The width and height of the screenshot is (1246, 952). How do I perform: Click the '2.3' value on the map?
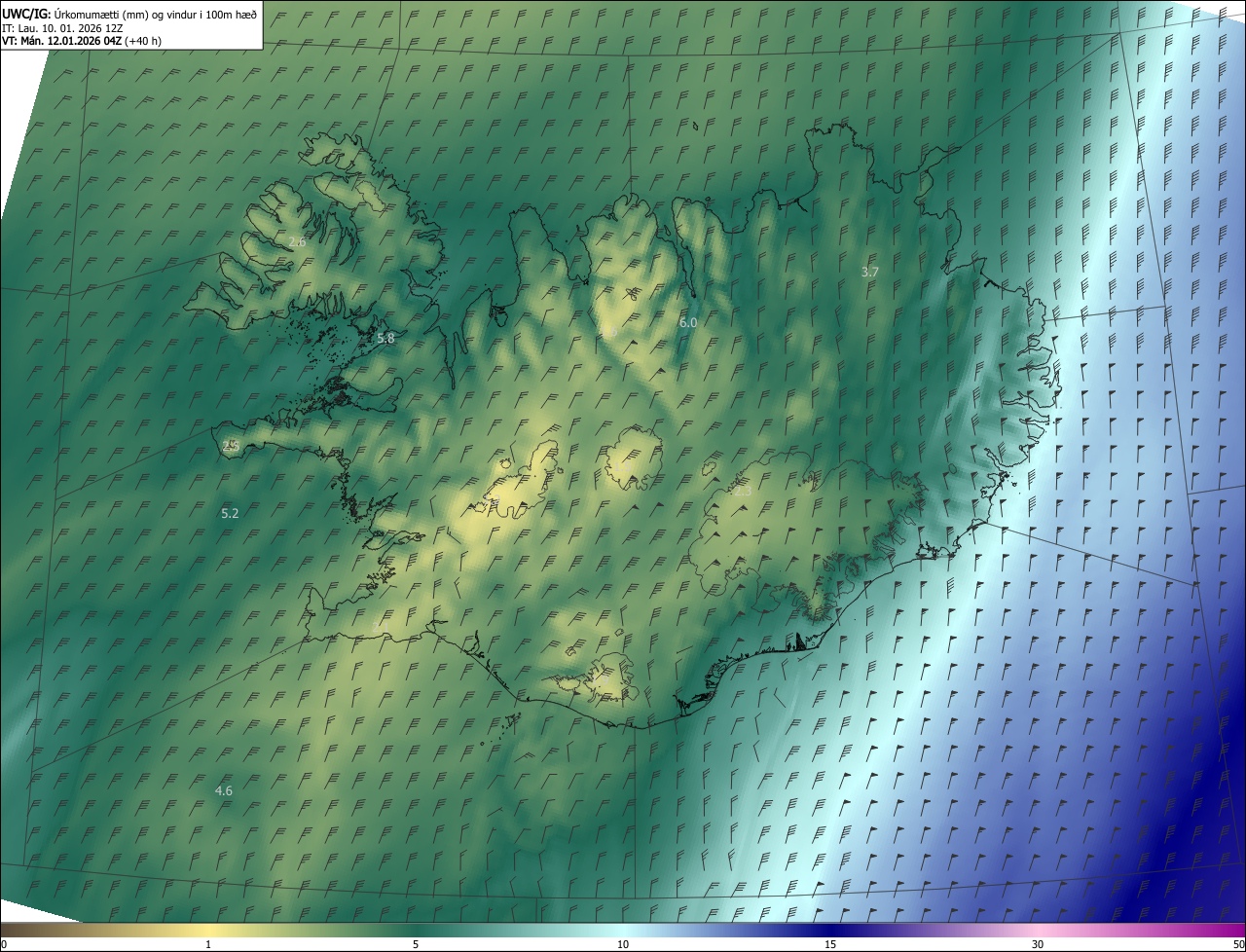(743, 492)
